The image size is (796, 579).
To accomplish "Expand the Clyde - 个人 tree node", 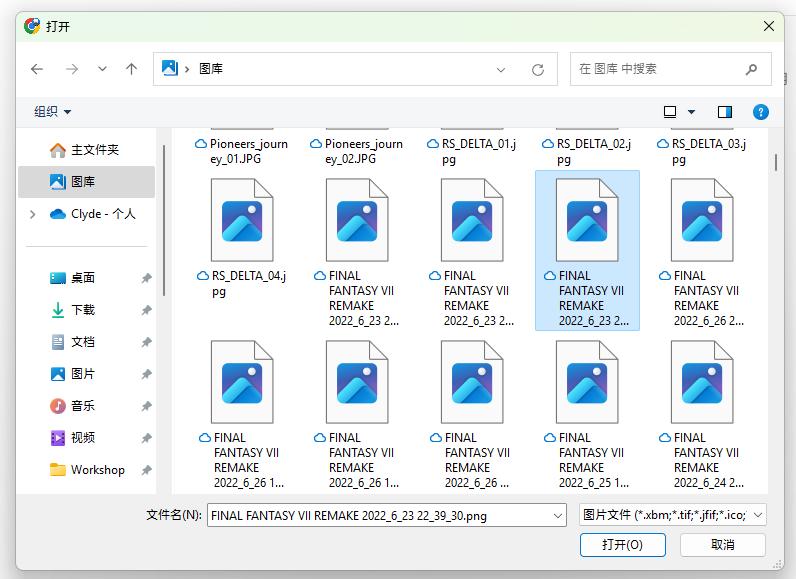I will (x=32, y=214).
